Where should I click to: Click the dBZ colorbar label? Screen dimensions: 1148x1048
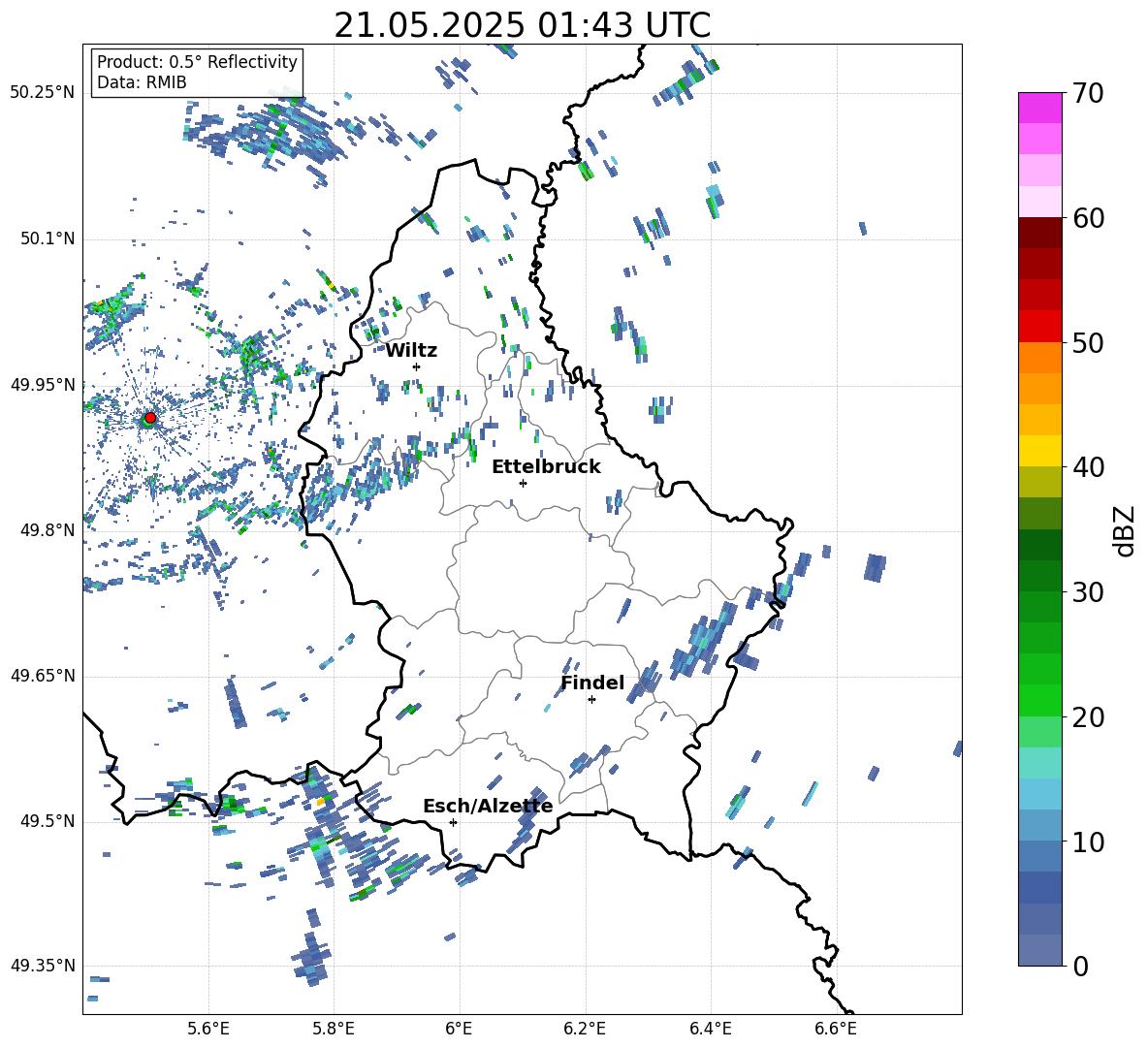[1124, 530]
